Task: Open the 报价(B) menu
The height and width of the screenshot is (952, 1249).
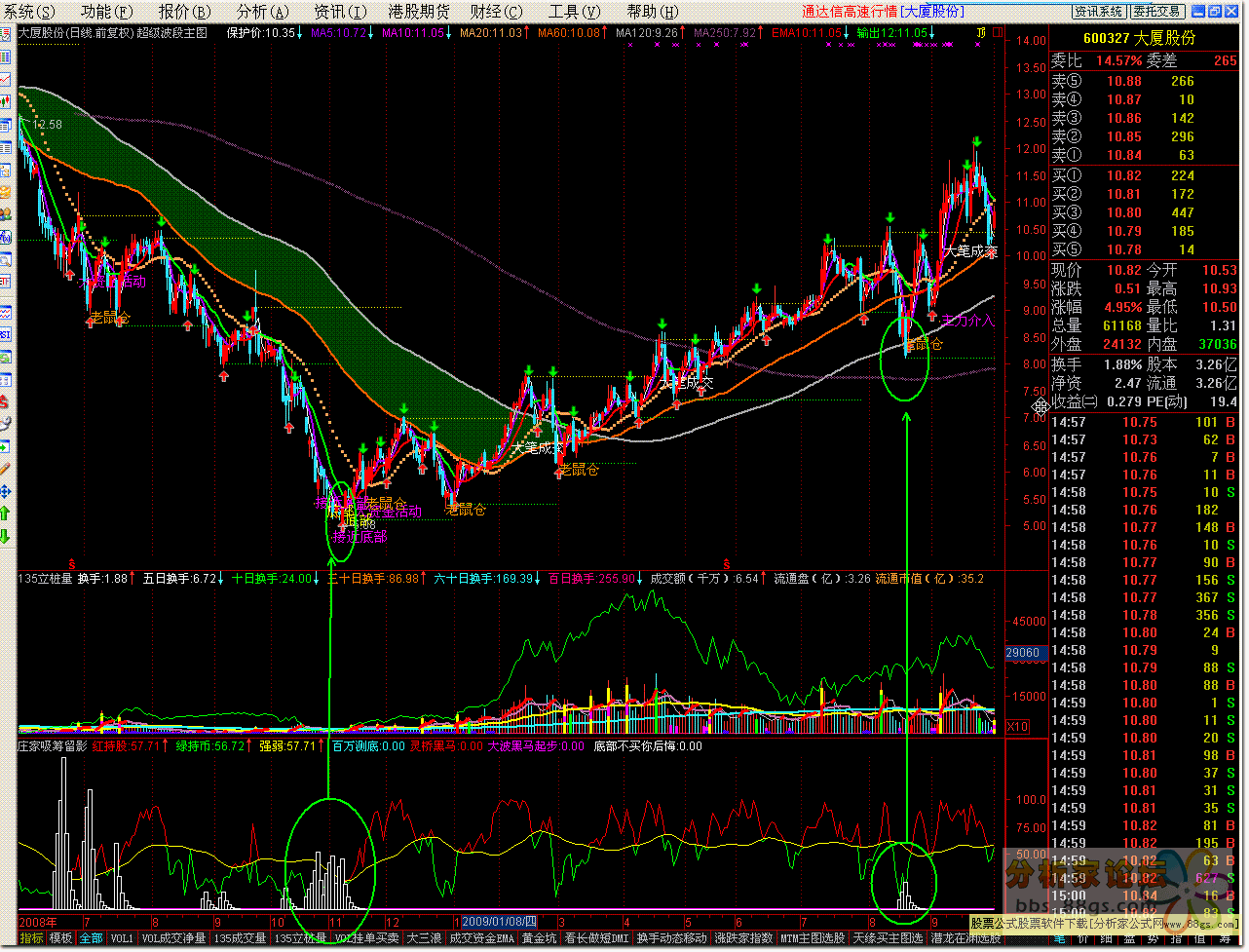Action: point(184,12)
